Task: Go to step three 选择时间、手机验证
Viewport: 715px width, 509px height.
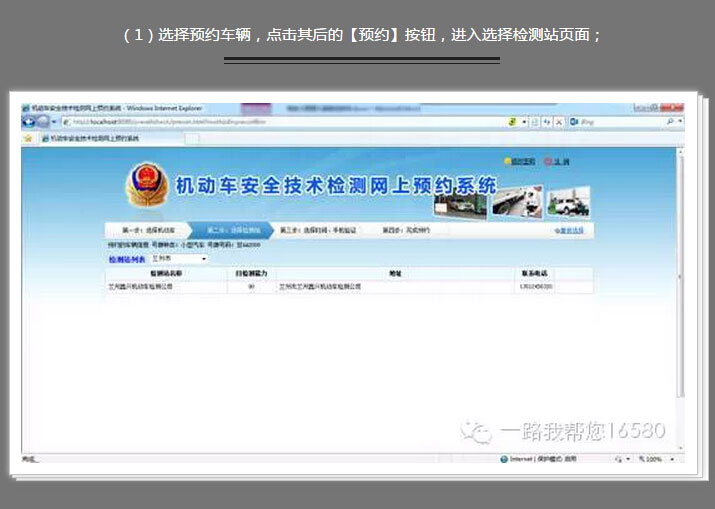Action: click(318, 230)
